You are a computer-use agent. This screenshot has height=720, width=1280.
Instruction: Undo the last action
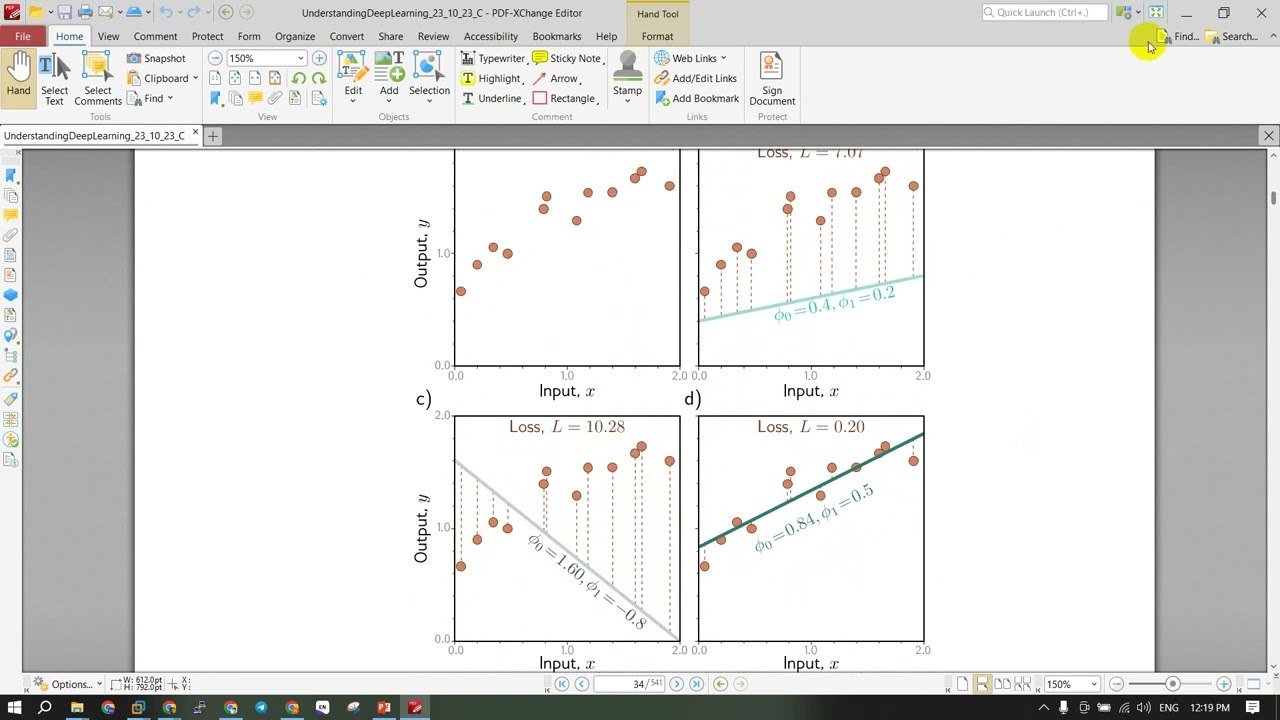tap(166, 12)
